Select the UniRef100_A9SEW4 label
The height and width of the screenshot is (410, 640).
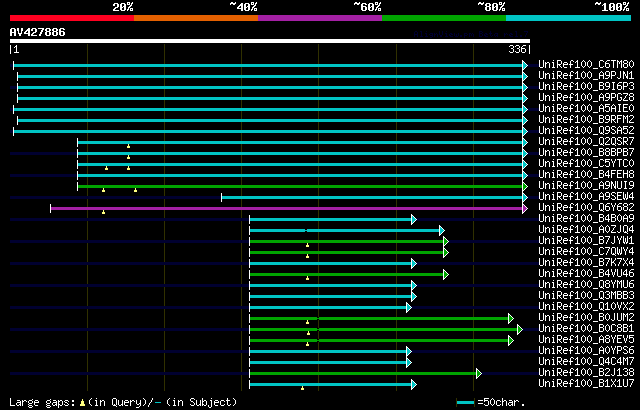586,197
